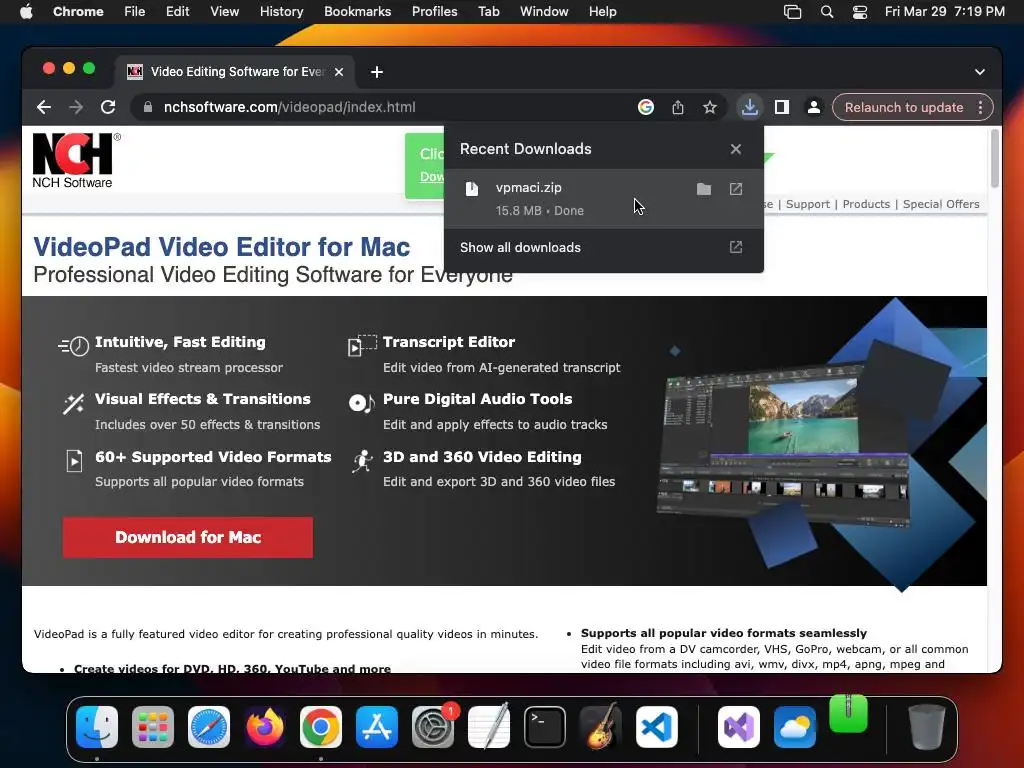Click the Show all downloads label
Image resolution: width=1024 pixels, height=768 pixels.
tap(520, 248)
